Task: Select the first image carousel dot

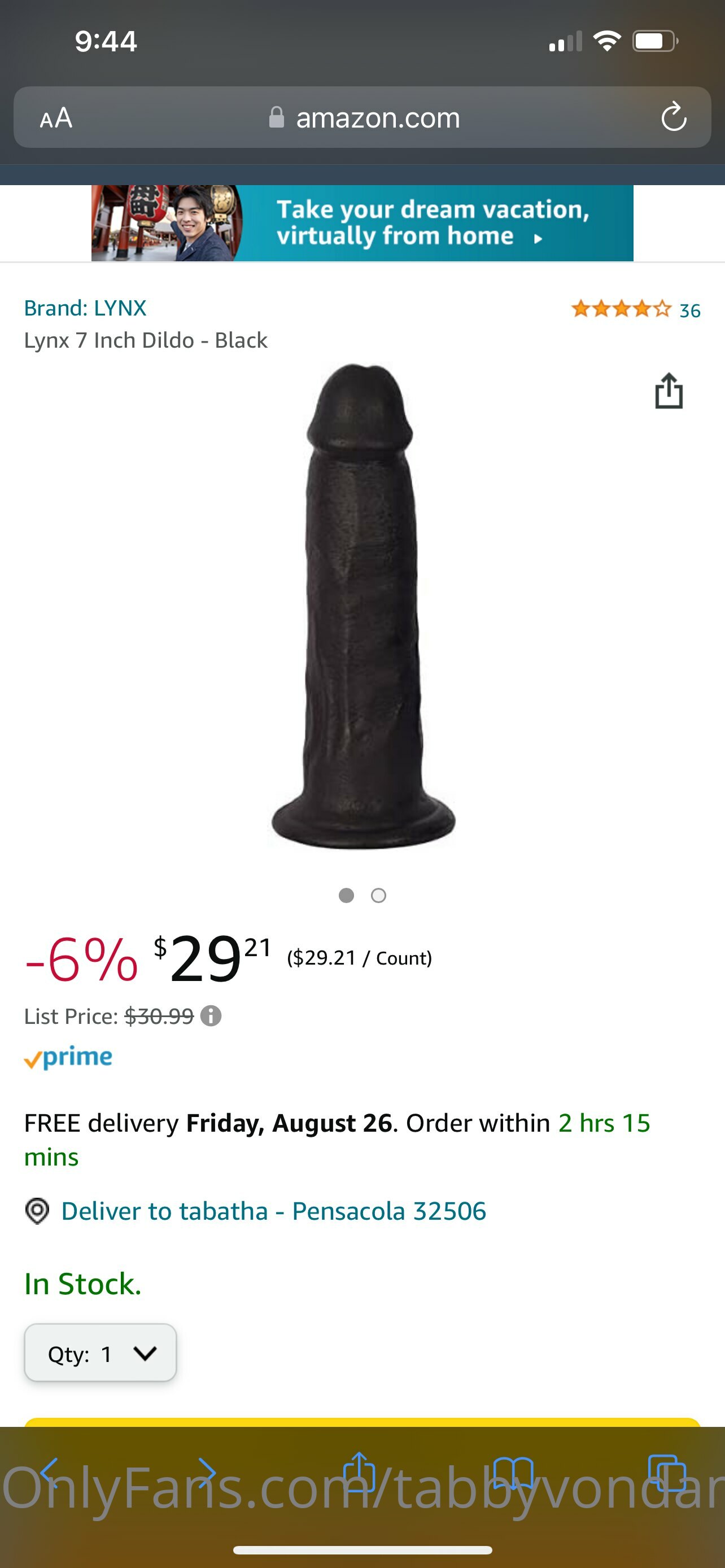Action: [x=346, y=895]
